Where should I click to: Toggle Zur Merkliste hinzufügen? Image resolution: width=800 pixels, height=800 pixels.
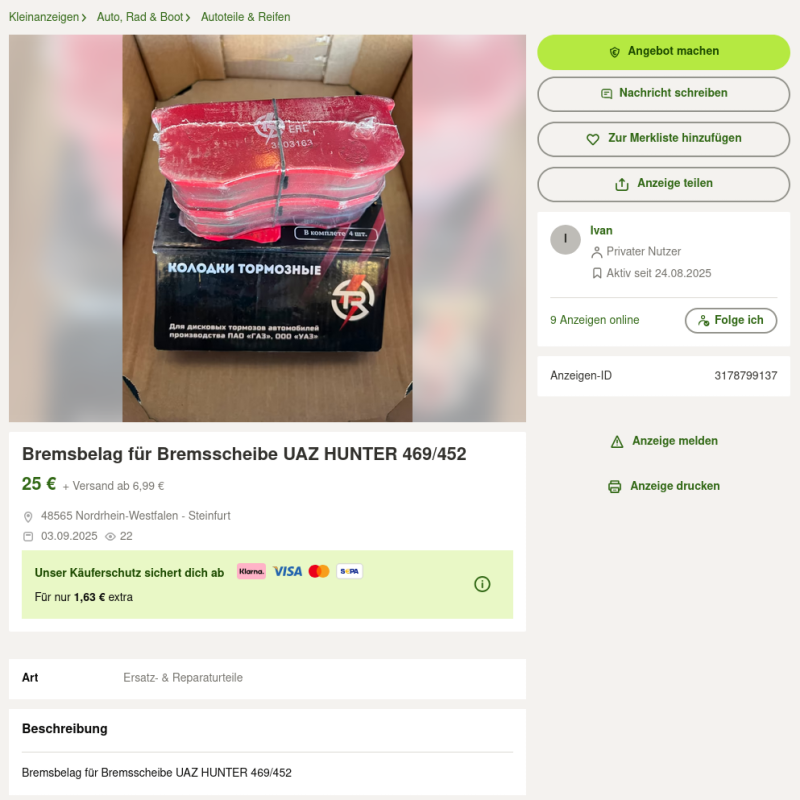(663, 139)
